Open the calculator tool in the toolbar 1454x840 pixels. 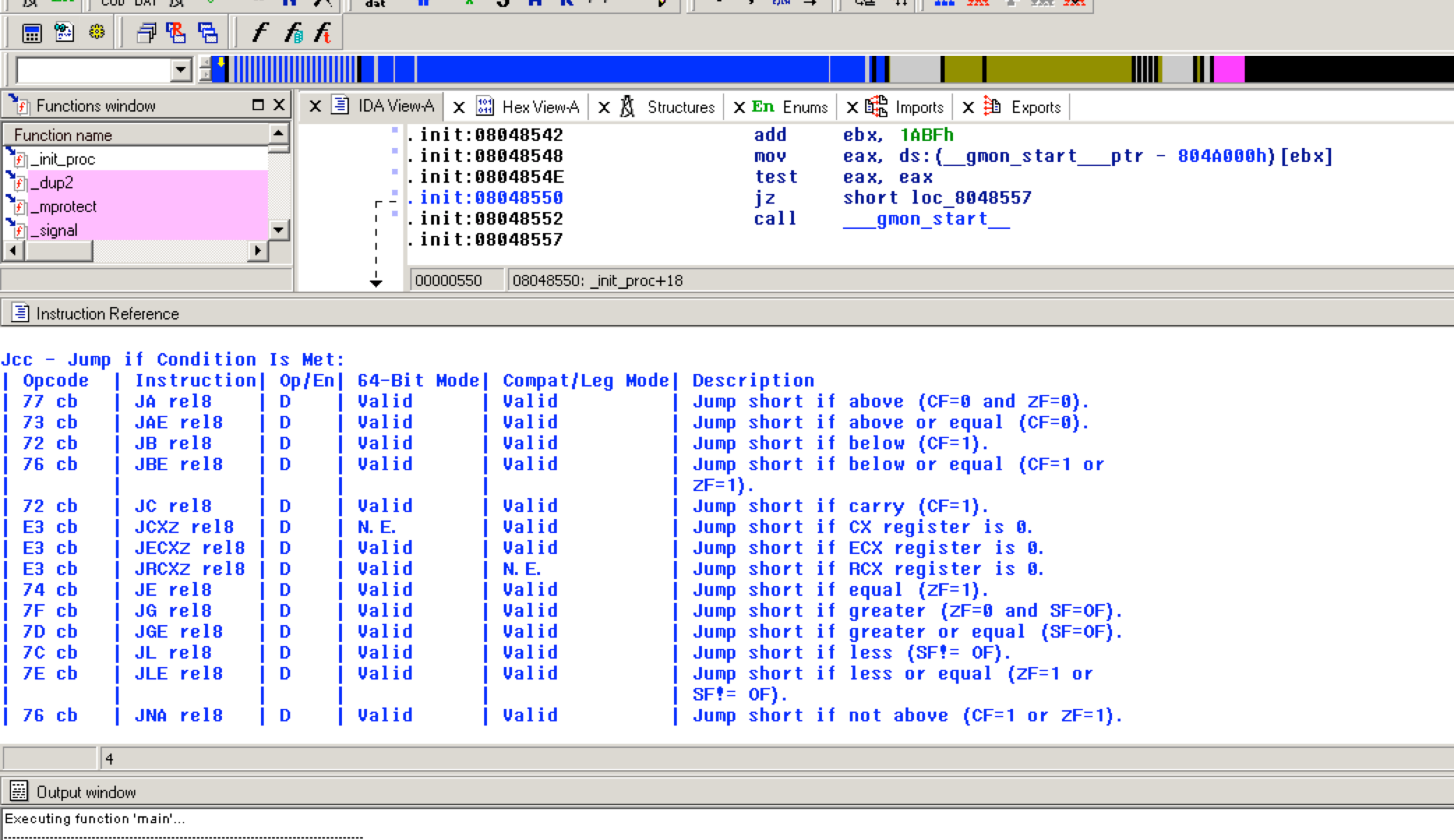point(31,32)
